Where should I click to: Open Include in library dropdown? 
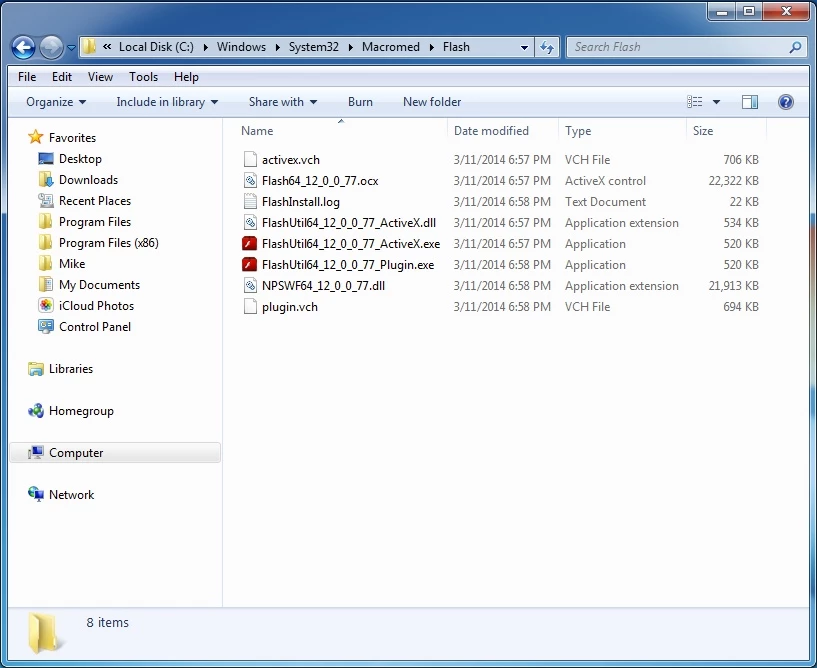pyautogui.click(x=167, y=102)
